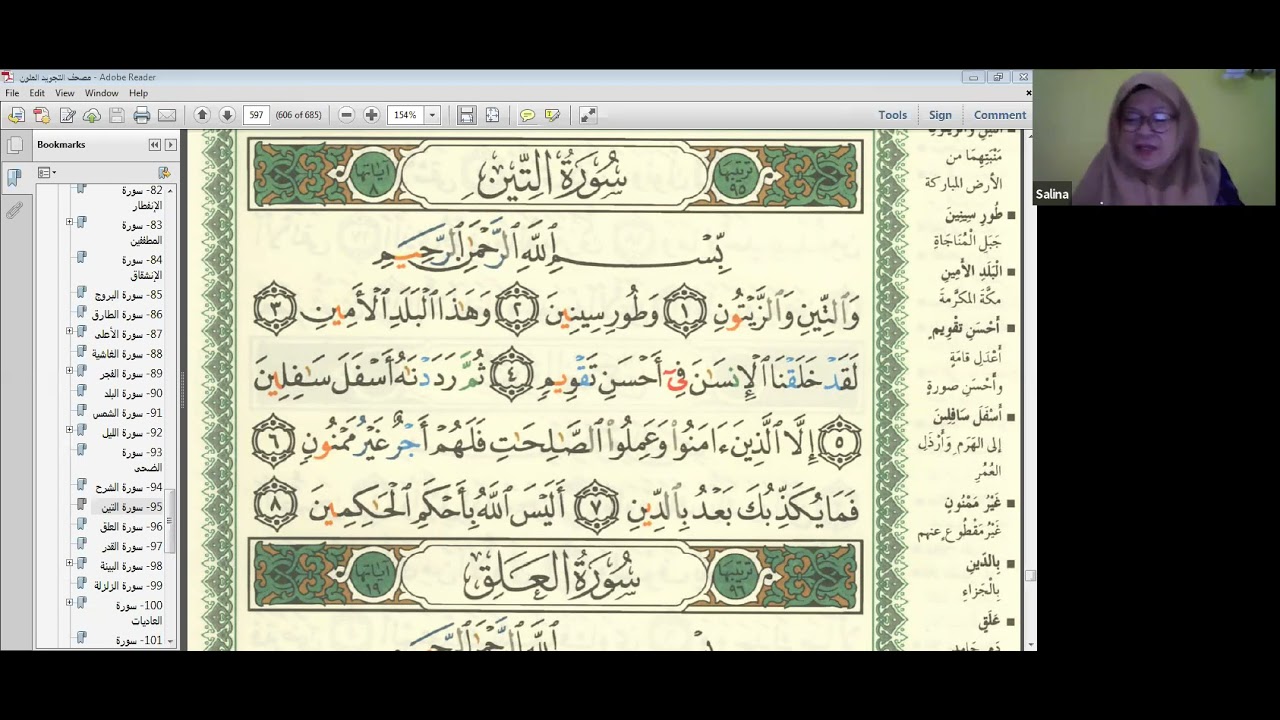Add a sticky note comment
1280x720 pixels.
[527, 115]
